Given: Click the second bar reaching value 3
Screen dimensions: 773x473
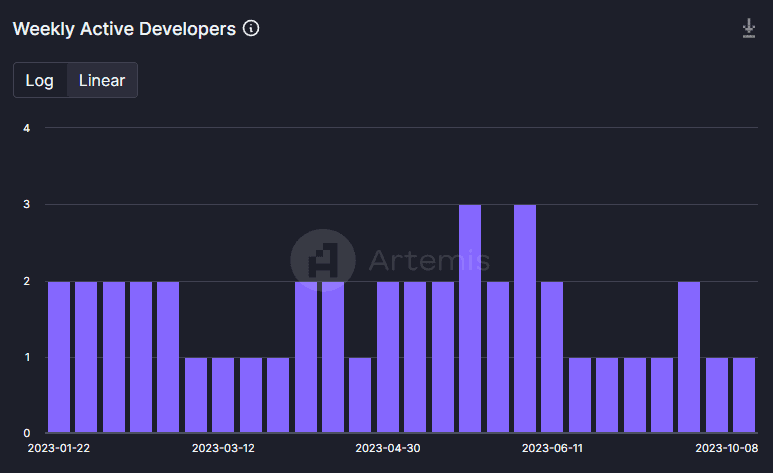Looking at the screenshot, I should click(525, 319).
